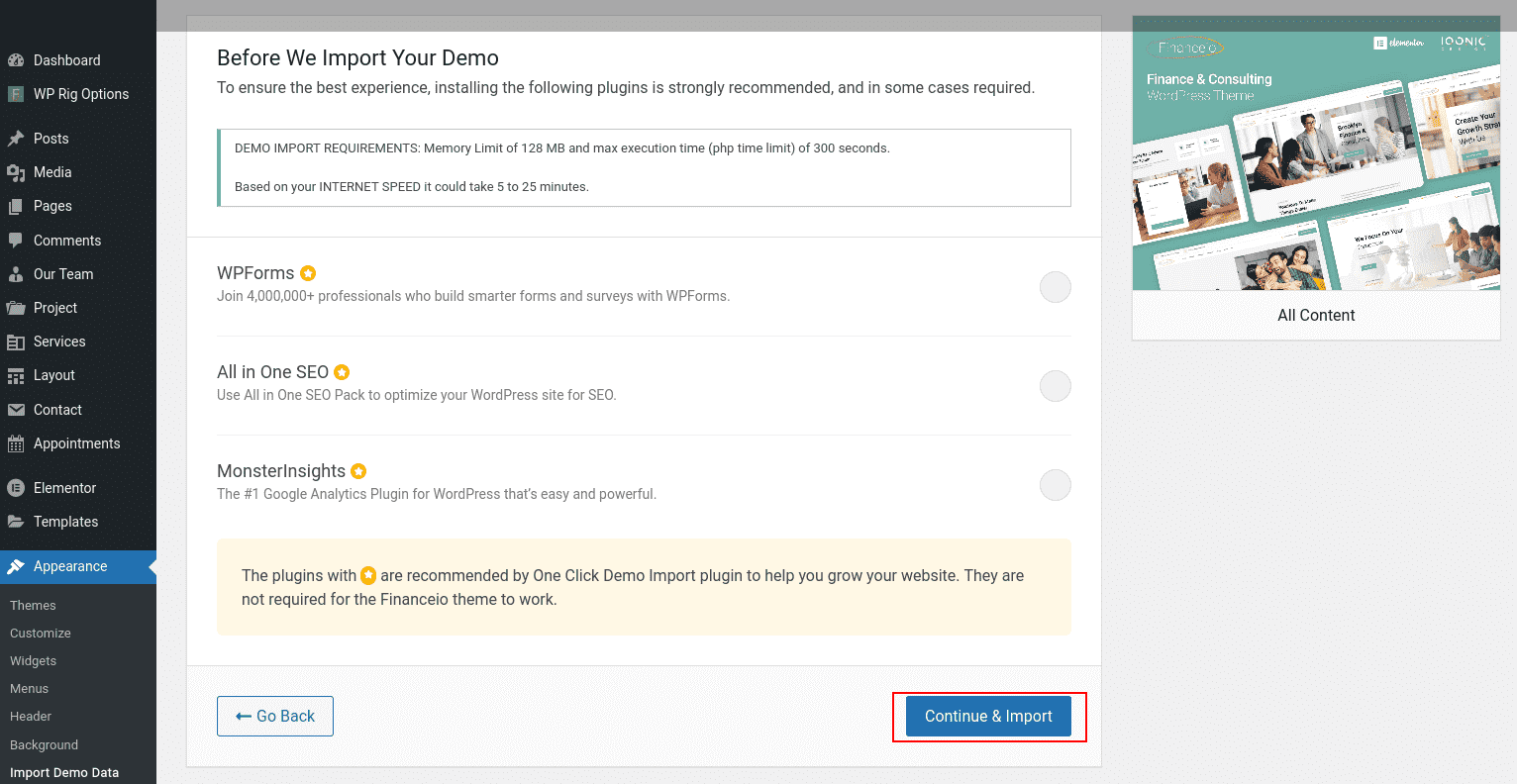Screen dimensions: 1517x784
Task: Click the Our Team person icon
Action: (16, 274)
